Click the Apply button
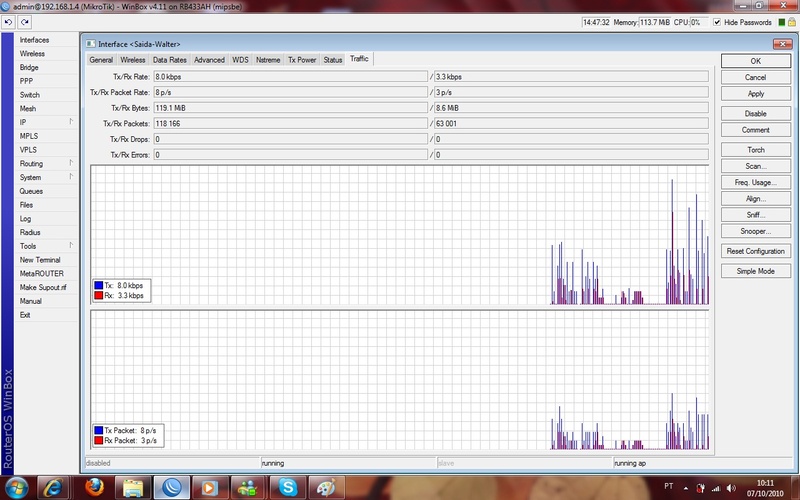 pos(756,93)
